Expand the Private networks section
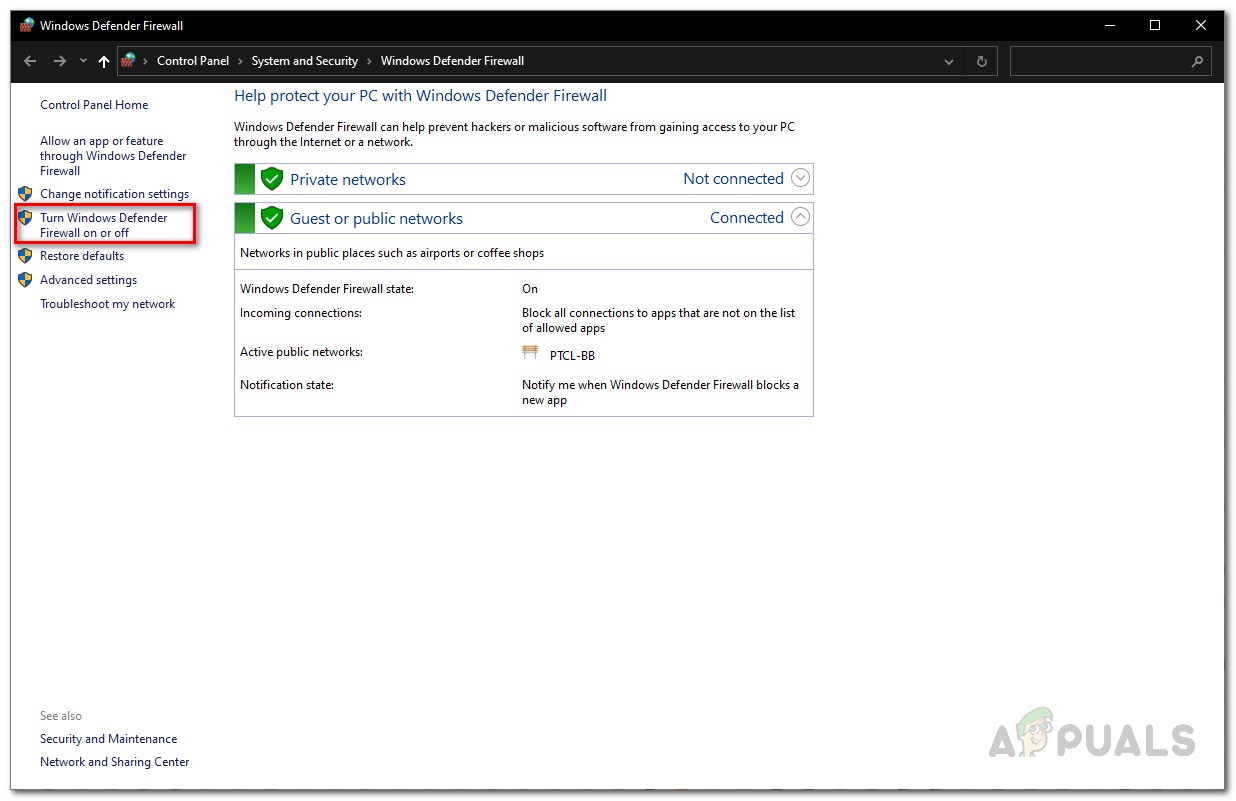Image resolution: width=1236 pixels, height=801 pixels. point(799,177)
